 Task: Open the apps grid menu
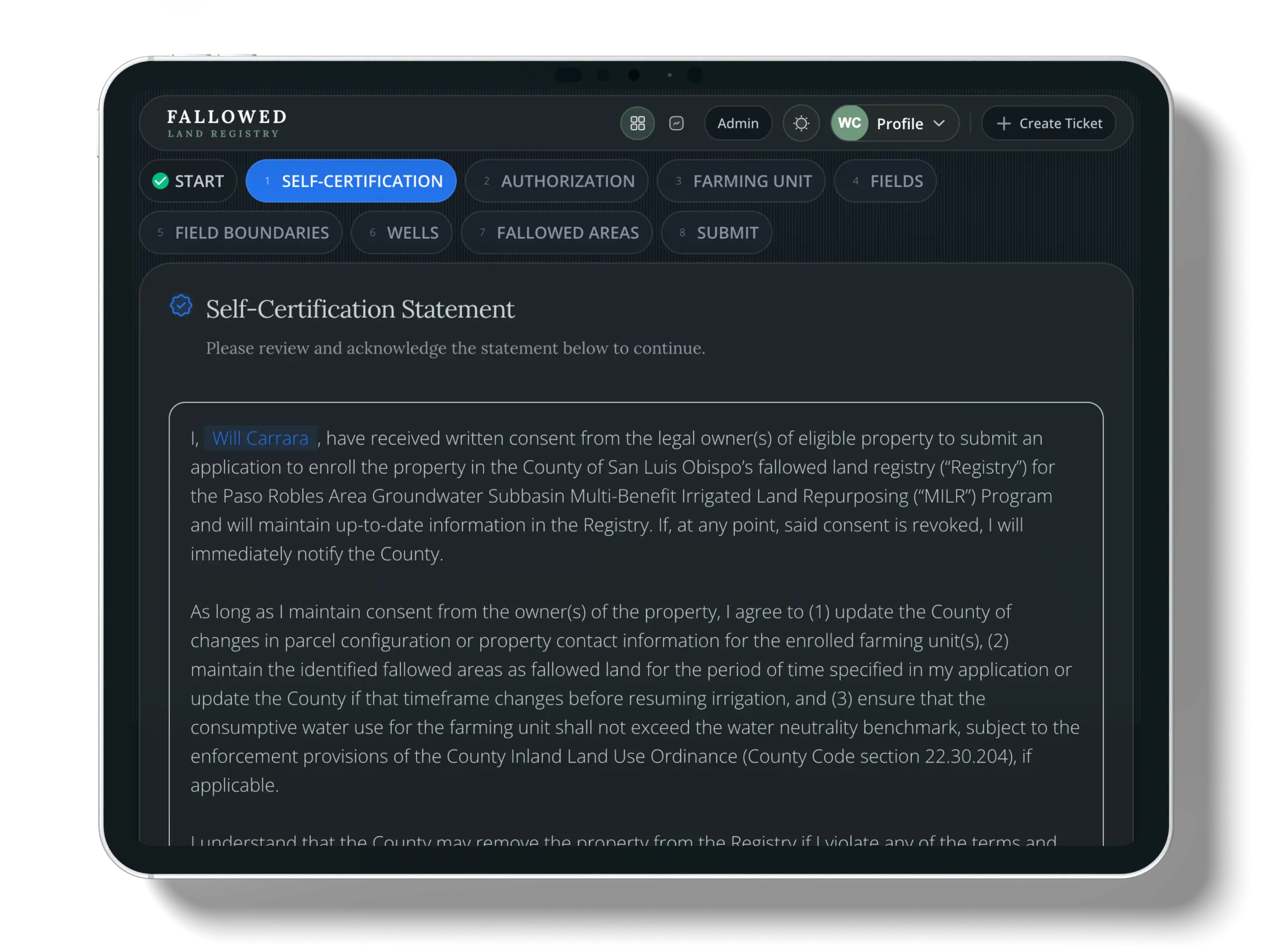(637, 123)
